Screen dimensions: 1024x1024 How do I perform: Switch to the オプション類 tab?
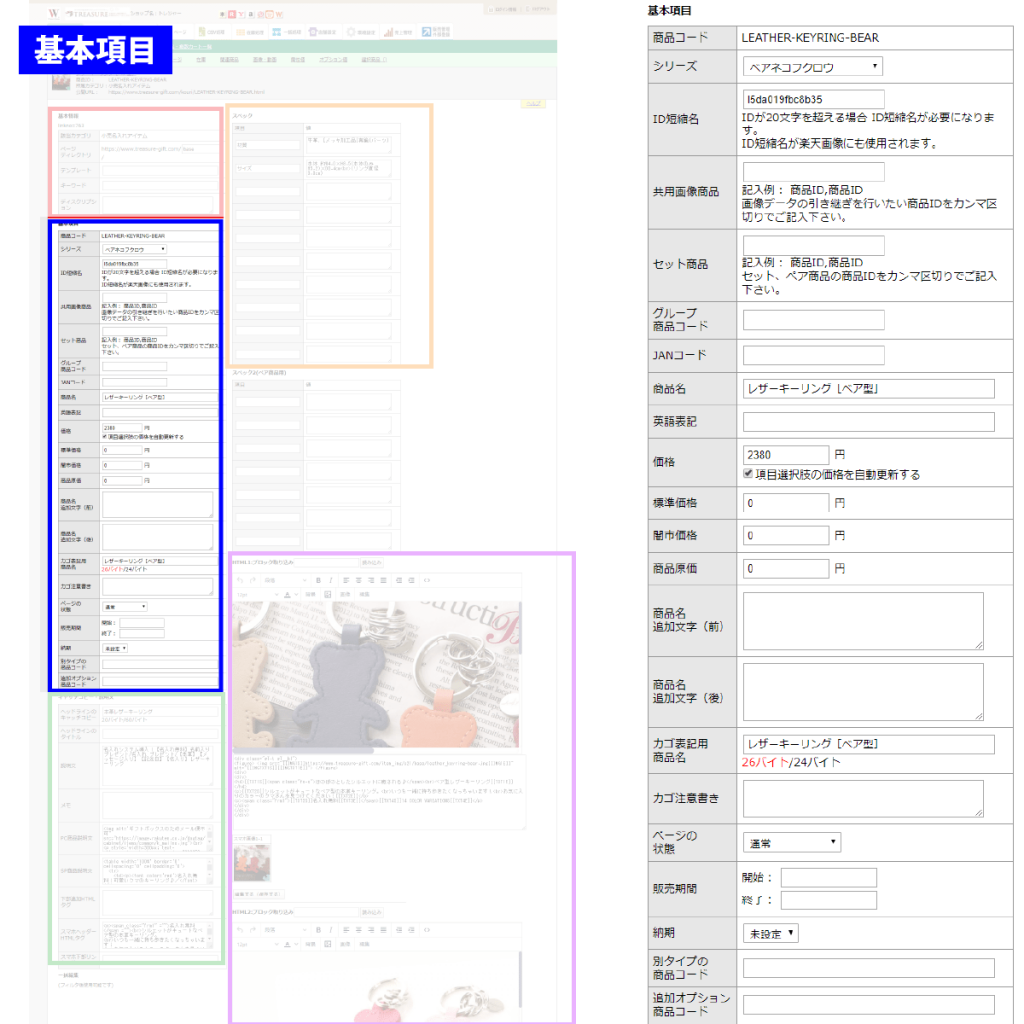click(331, 60)
